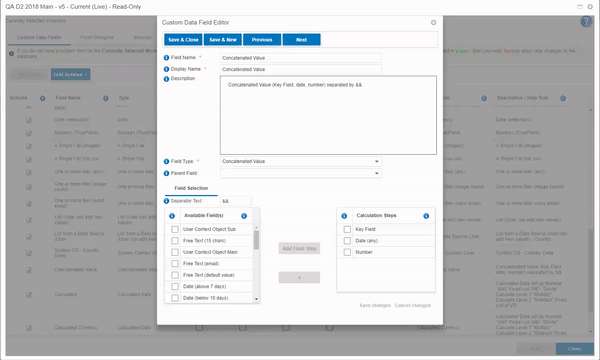The width and height of the screenshot is (600, 360).
Task: Click the info icon beside Field Name
Action: click(166, 58)
